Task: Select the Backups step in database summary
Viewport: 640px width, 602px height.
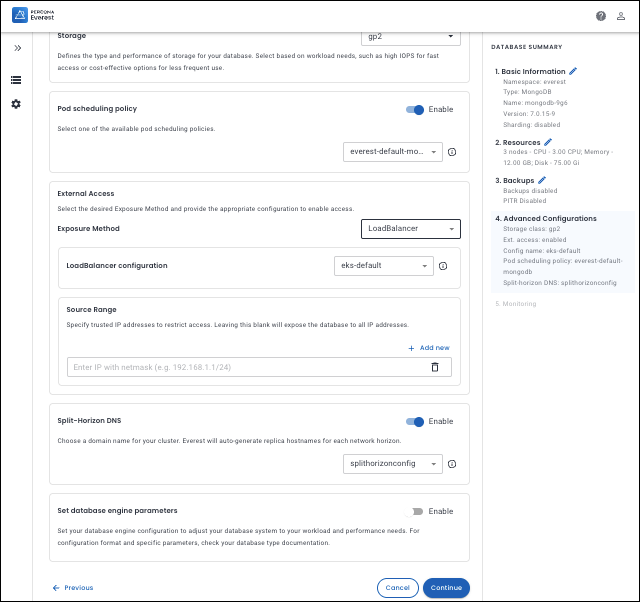Action: 518,180
